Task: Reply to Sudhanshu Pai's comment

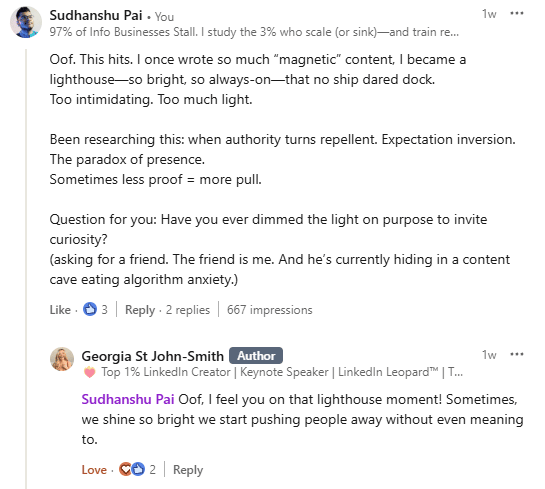Action: pos(140,310)
